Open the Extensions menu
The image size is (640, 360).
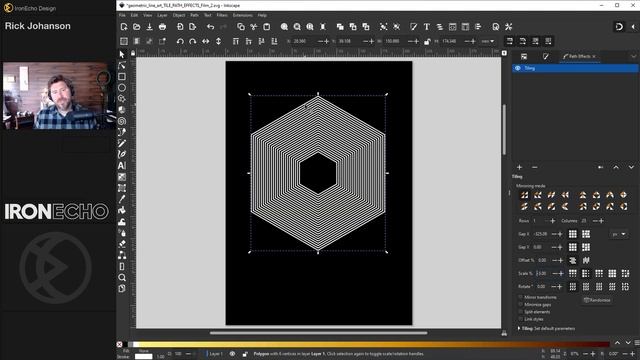242,15
